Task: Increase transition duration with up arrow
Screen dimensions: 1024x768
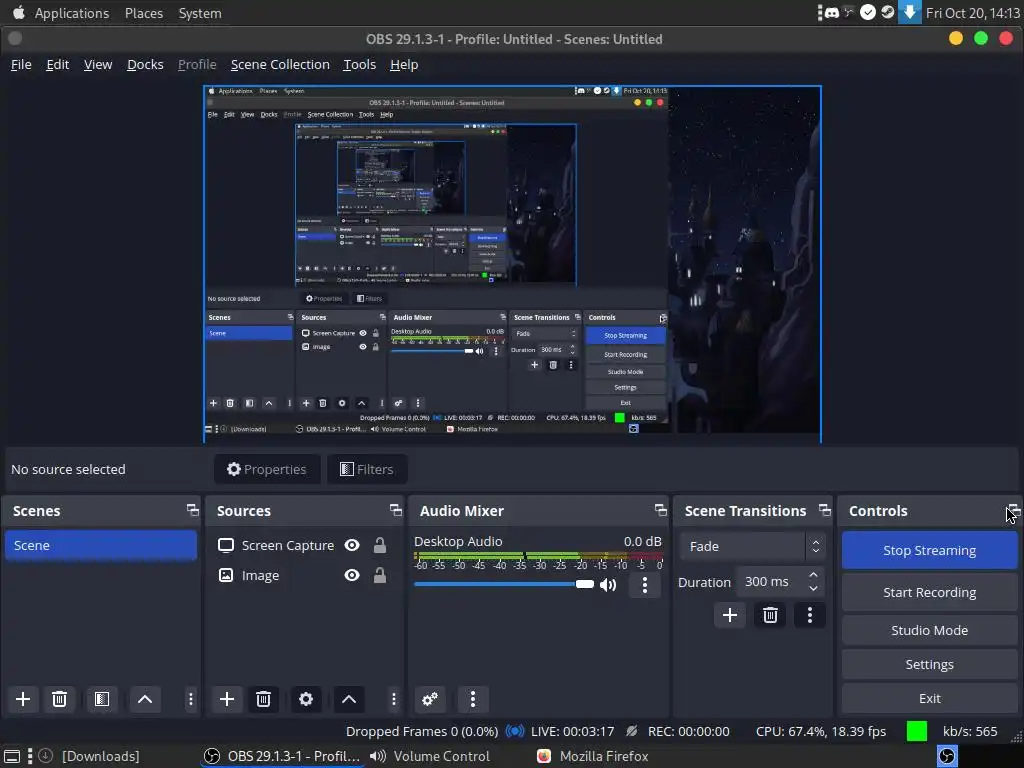Action: click(813, 575)
